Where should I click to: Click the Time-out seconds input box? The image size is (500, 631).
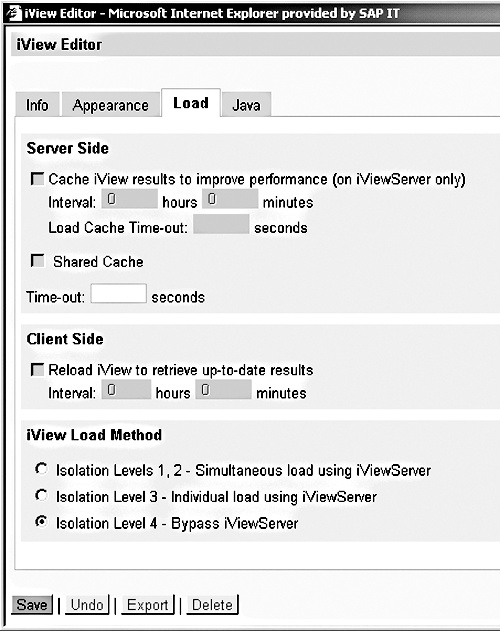[118, 293]
